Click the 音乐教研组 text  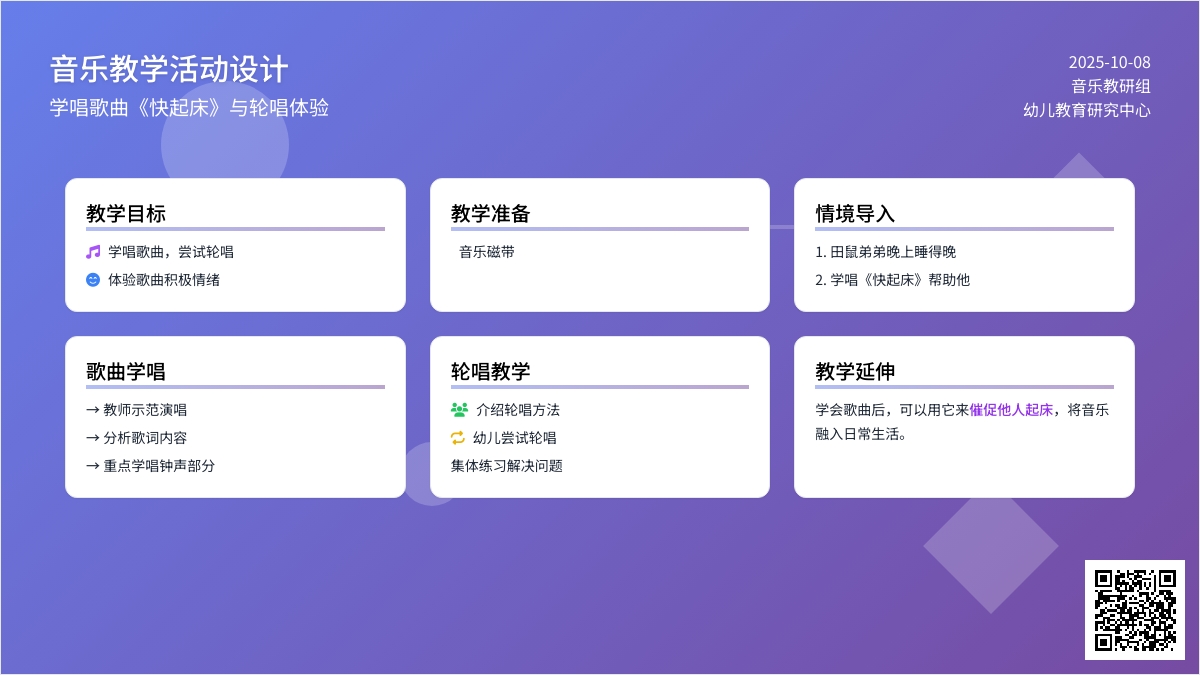[1110, 87]
